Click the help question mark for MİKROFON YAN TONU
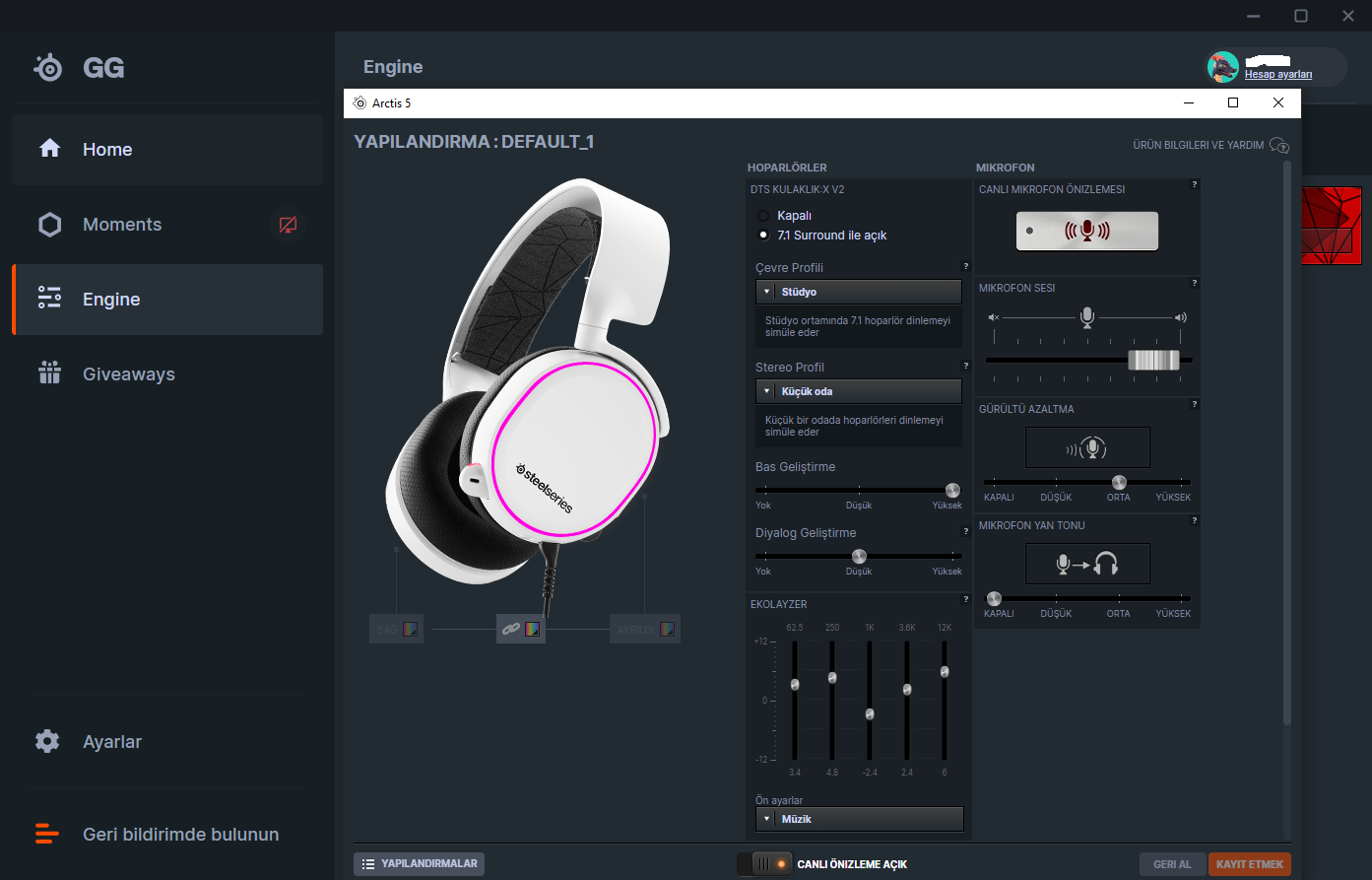This screenshot has height=880, width=1372. click(x=1195, y=520)
